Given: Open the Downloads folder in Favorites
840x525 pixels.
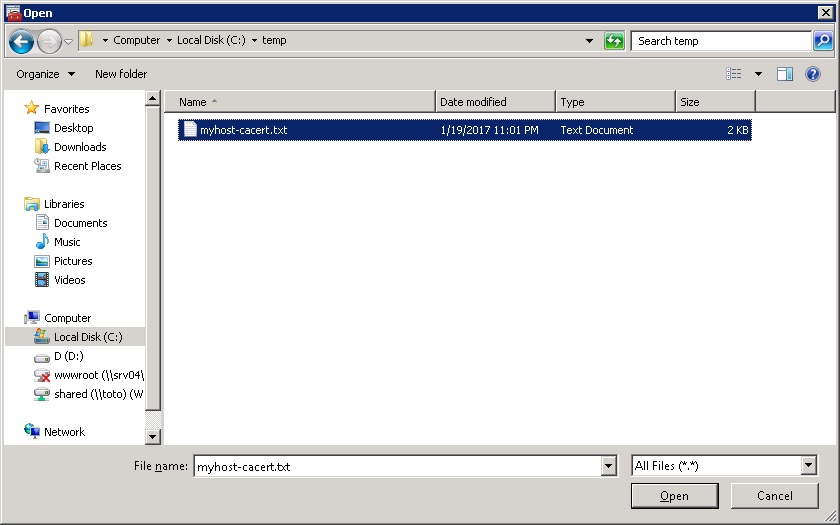Looking at the screenshot, I should click(x=80, y=147).
